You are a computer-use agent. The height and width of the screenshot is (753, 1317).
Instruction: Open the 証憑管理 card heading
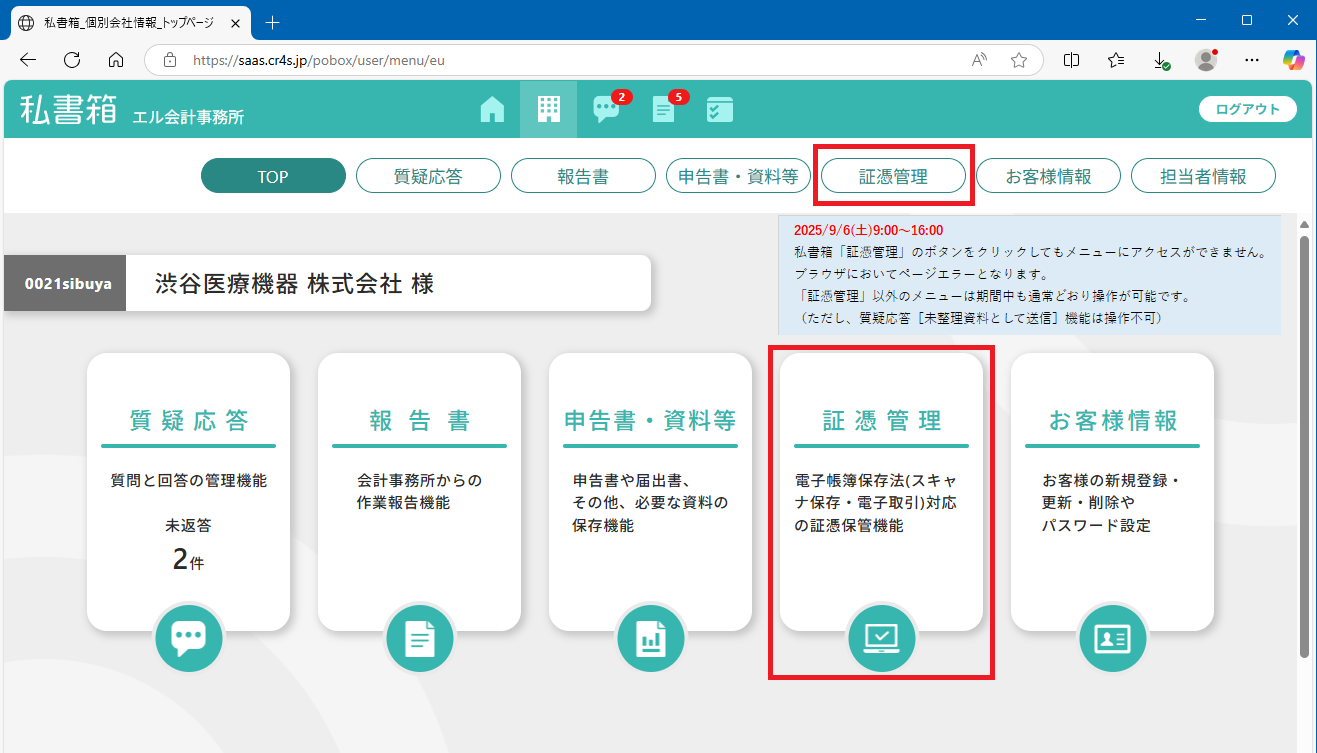coord(882,421)
